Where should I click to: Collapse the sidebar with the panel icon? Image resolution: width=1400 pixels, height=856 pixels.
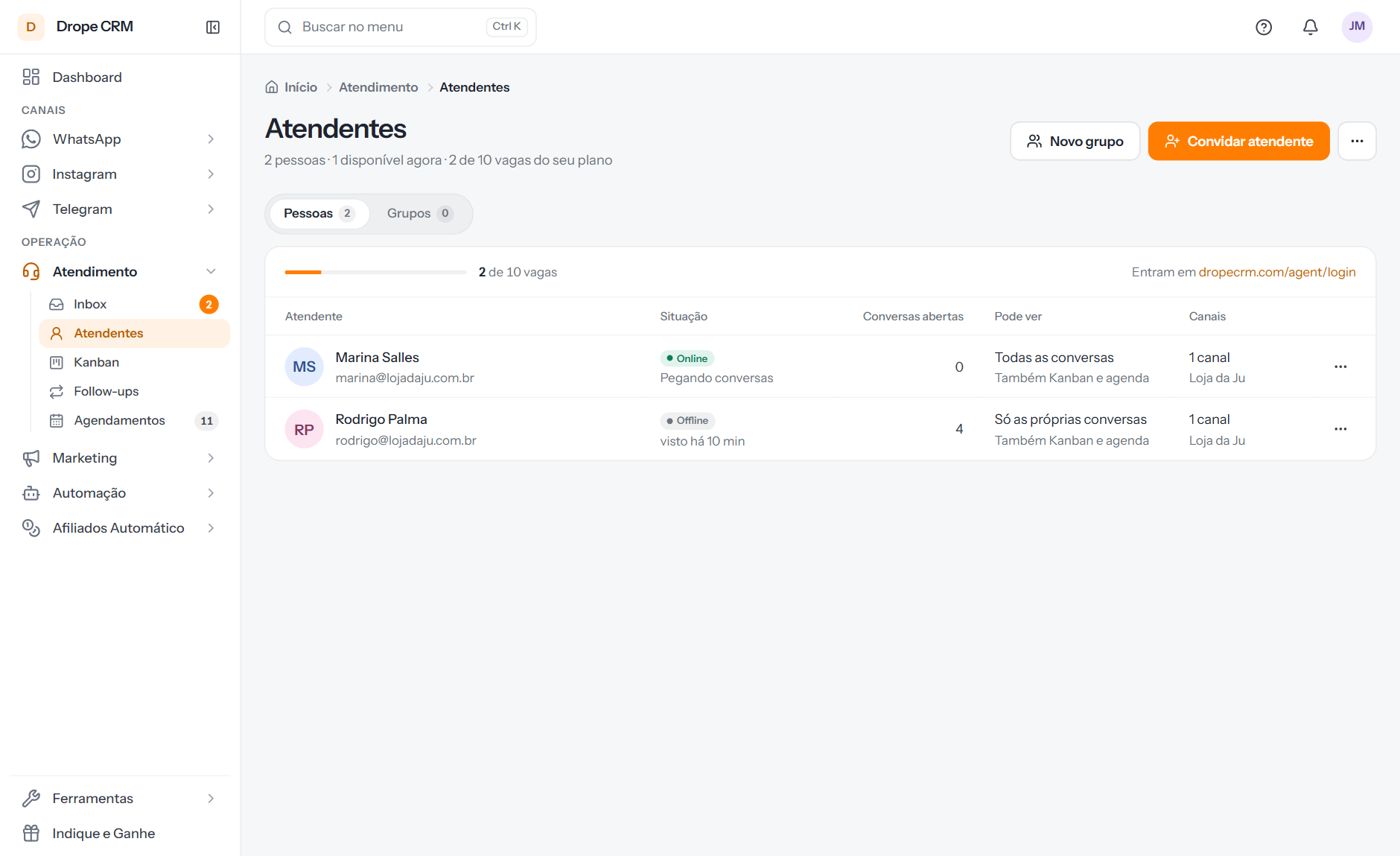point(213,27)
